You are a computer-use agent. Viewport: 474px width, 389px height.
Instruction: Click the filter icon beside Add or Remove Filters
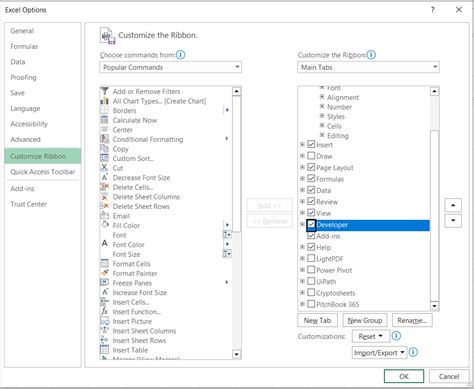[105, 91]
